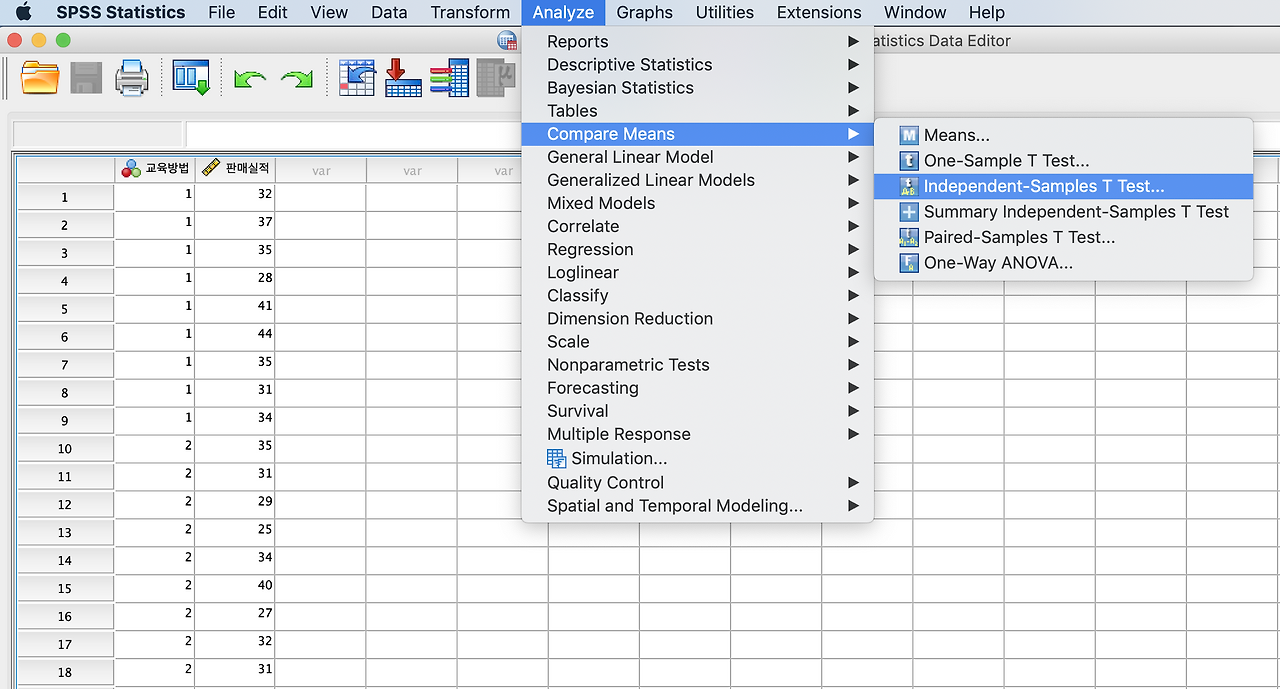1280x689 pixels.
Task: Select row header 10
Action: tap(65, 449)
